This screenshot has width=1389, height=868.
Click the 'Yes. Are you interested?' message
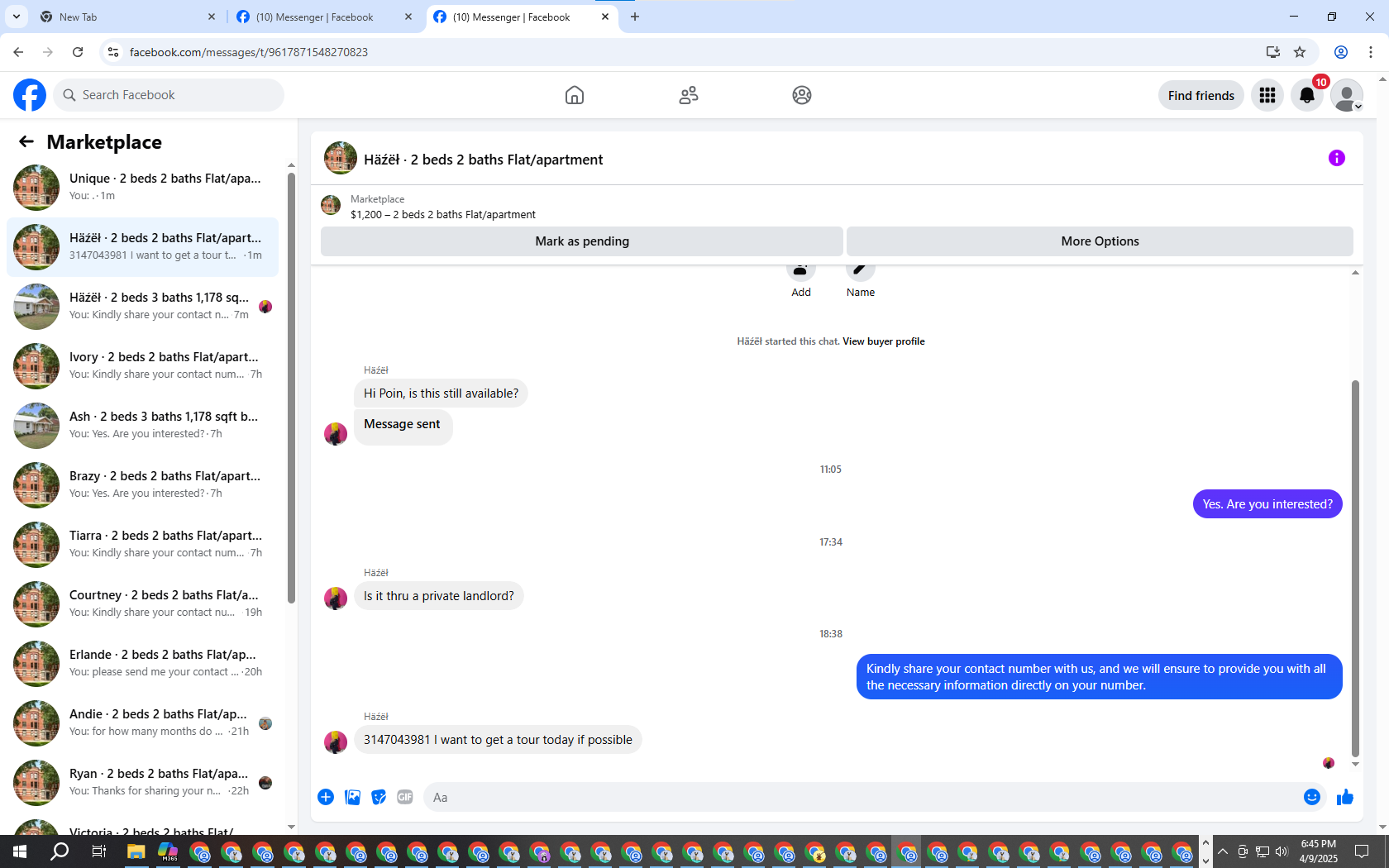pyautogui.click(x=1267, y=504)
